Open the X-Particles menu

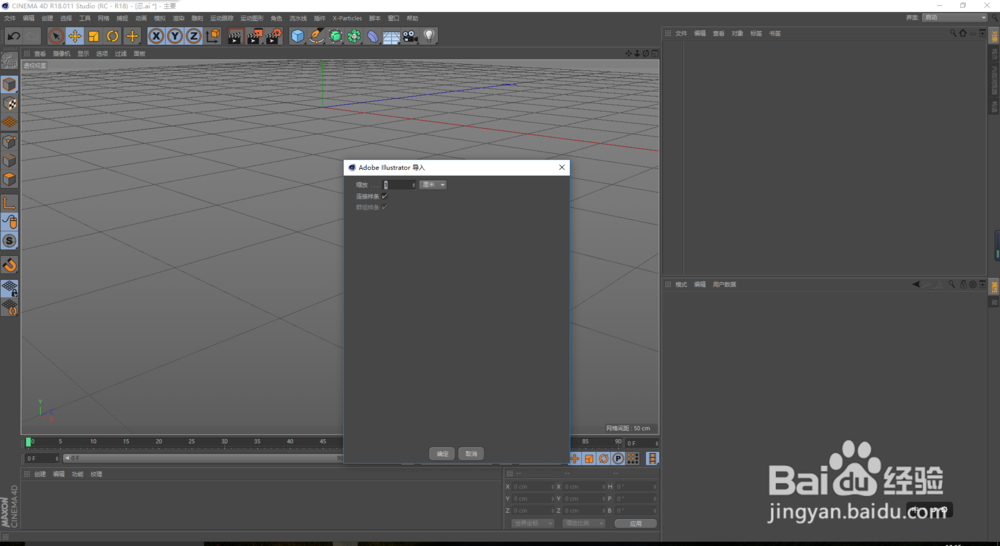pos(347,18)
